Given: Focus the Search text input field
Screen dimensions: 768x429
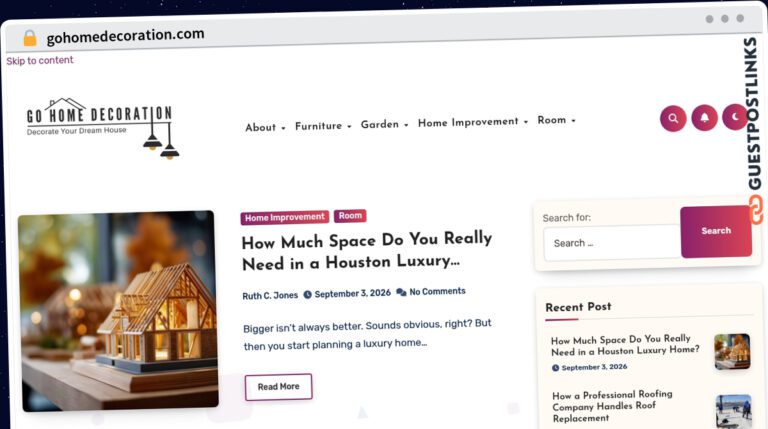Looking at the screenshot, I should 612,243.
